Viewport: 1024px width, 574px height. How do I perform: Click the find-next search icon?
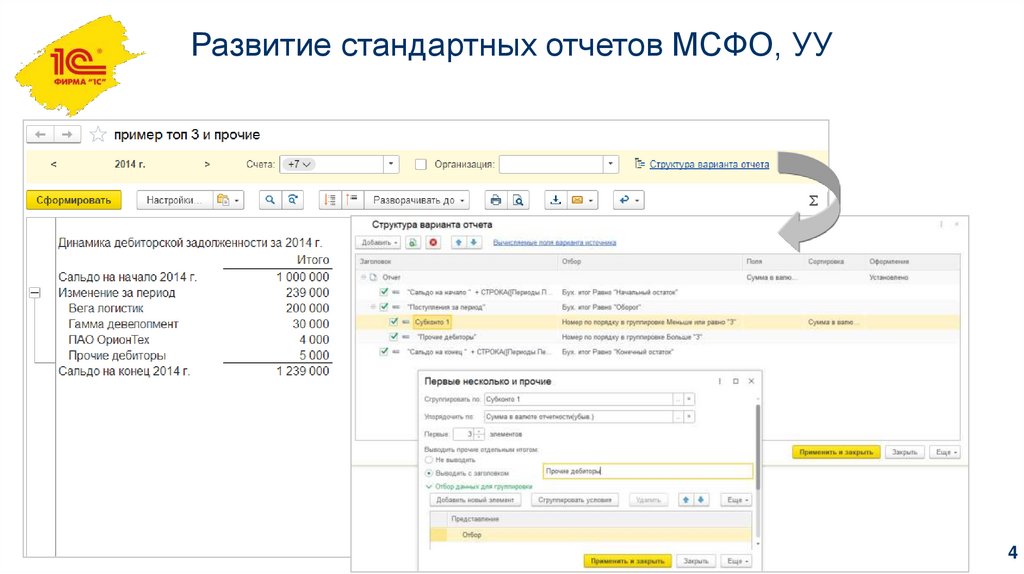click(x=293, y=200)
